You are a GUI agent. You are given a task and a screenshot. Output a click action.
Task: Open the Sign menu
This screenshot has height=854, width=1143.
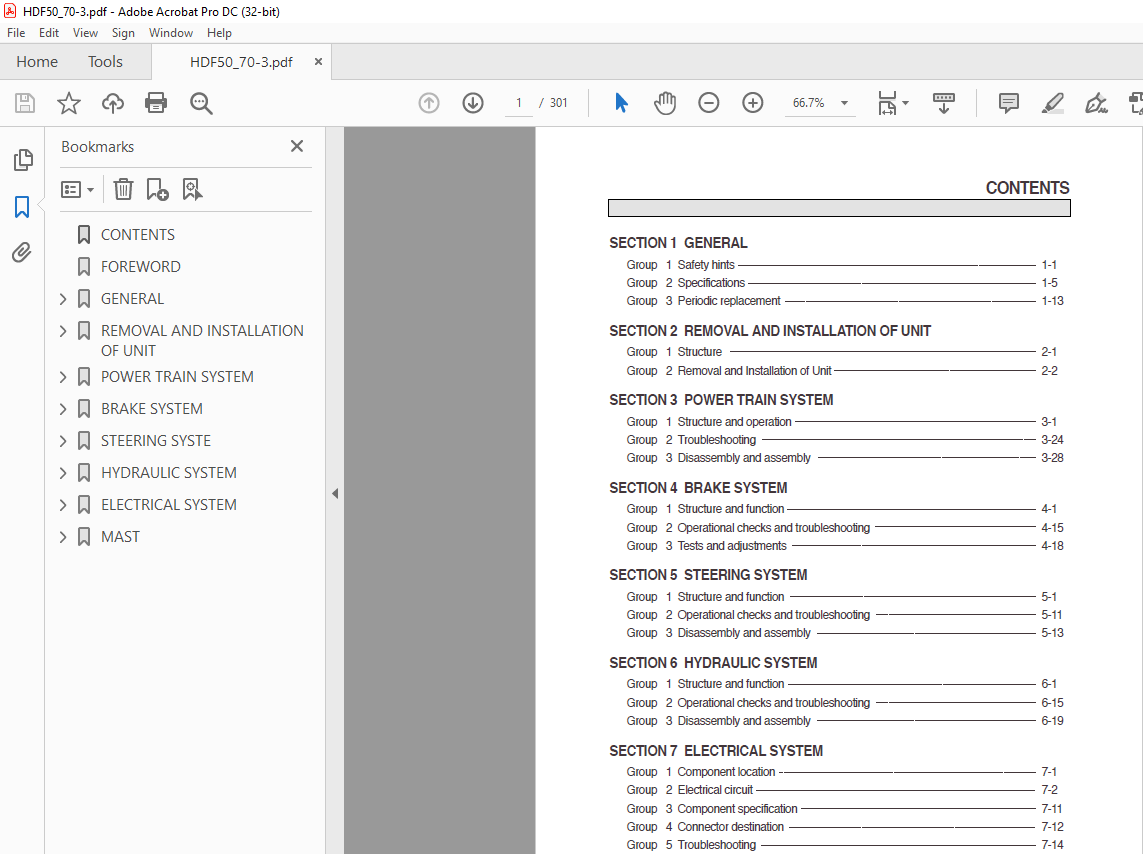(123, 33)
